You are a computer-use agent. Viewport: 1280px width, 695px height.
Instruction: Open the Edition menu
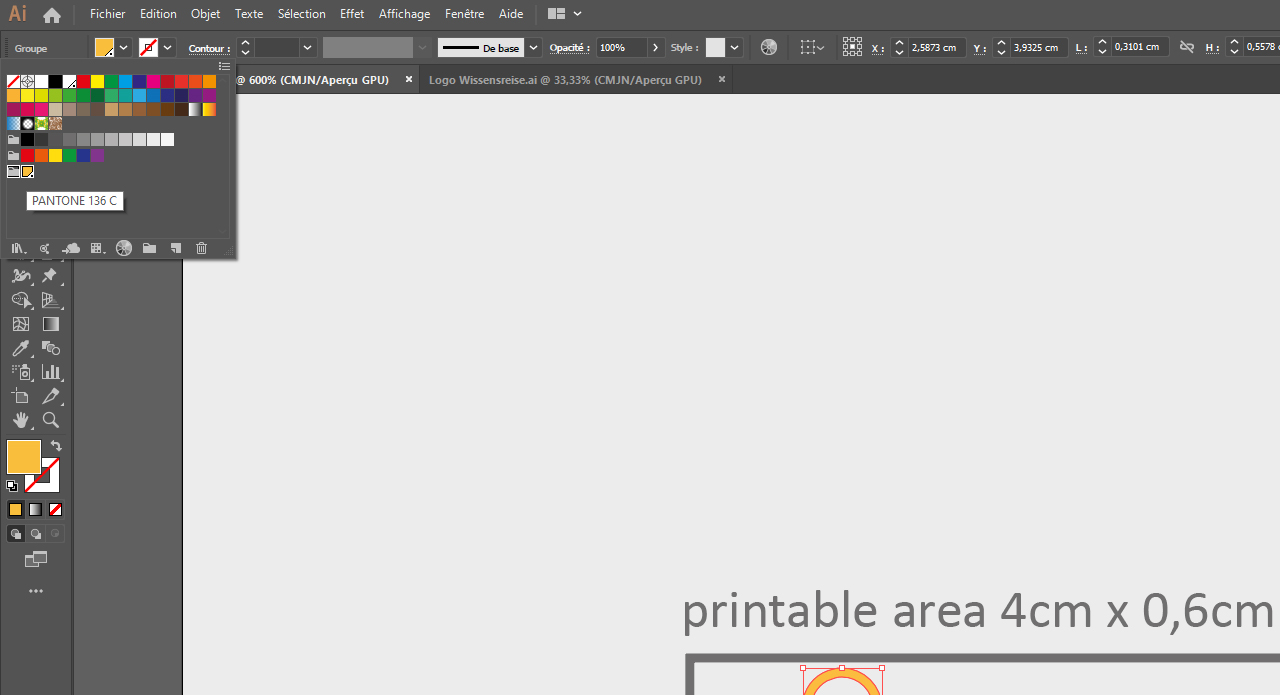coord(158,14)
